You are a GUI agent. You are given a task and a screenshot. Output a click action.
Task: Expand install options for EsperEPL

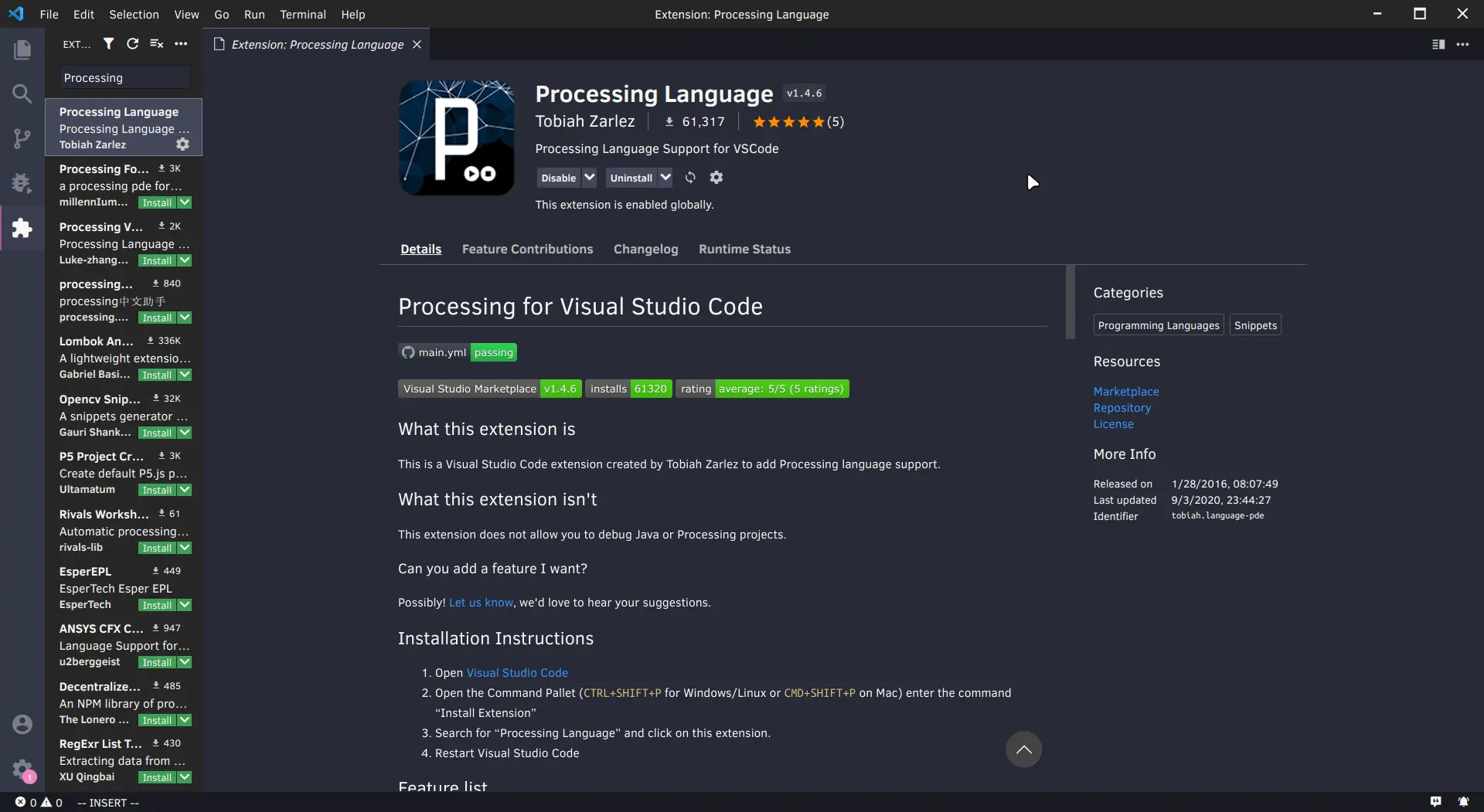185,605
